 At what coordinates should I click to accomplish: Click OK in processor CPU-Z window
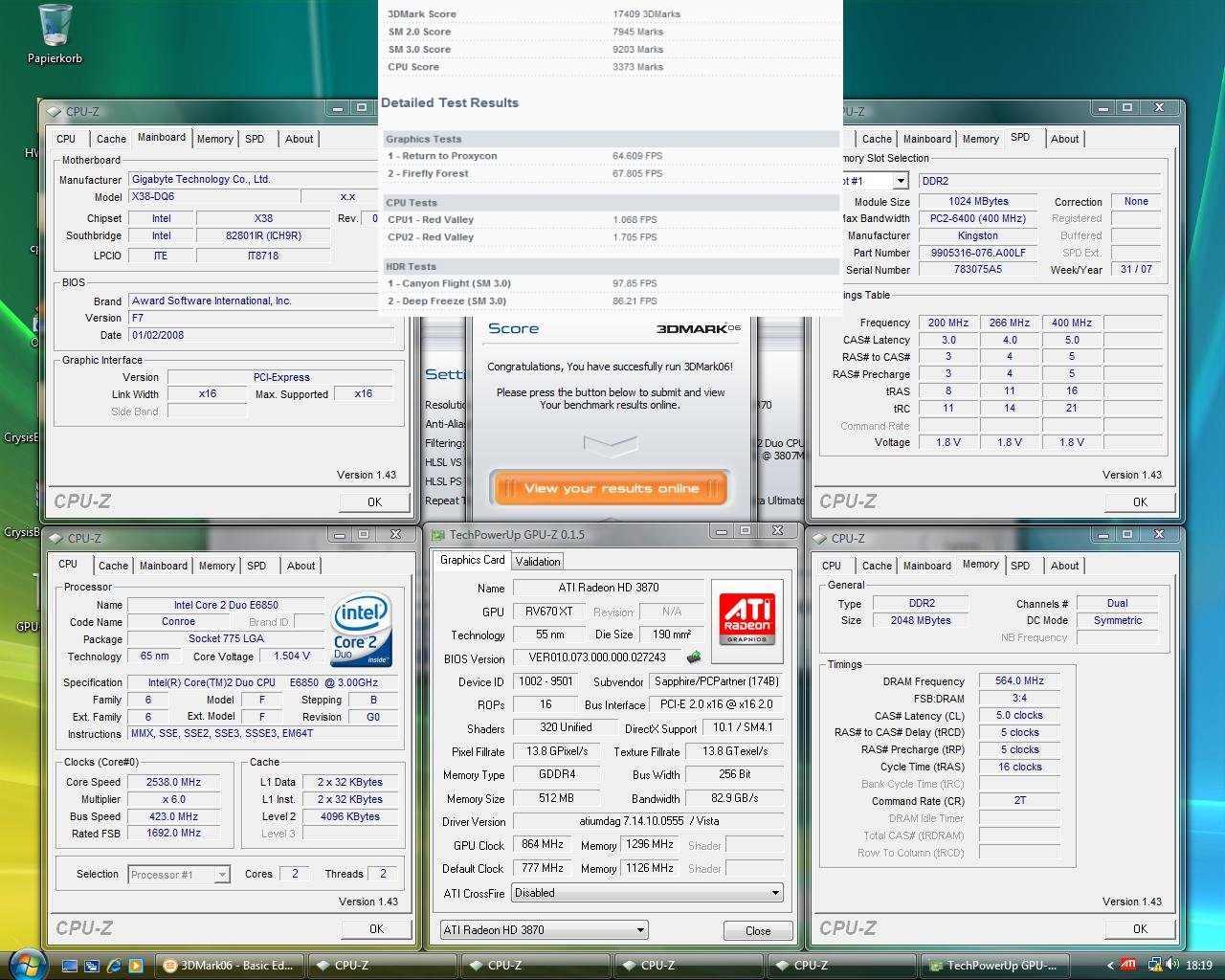pyautogui.click(x=376, y=928)
